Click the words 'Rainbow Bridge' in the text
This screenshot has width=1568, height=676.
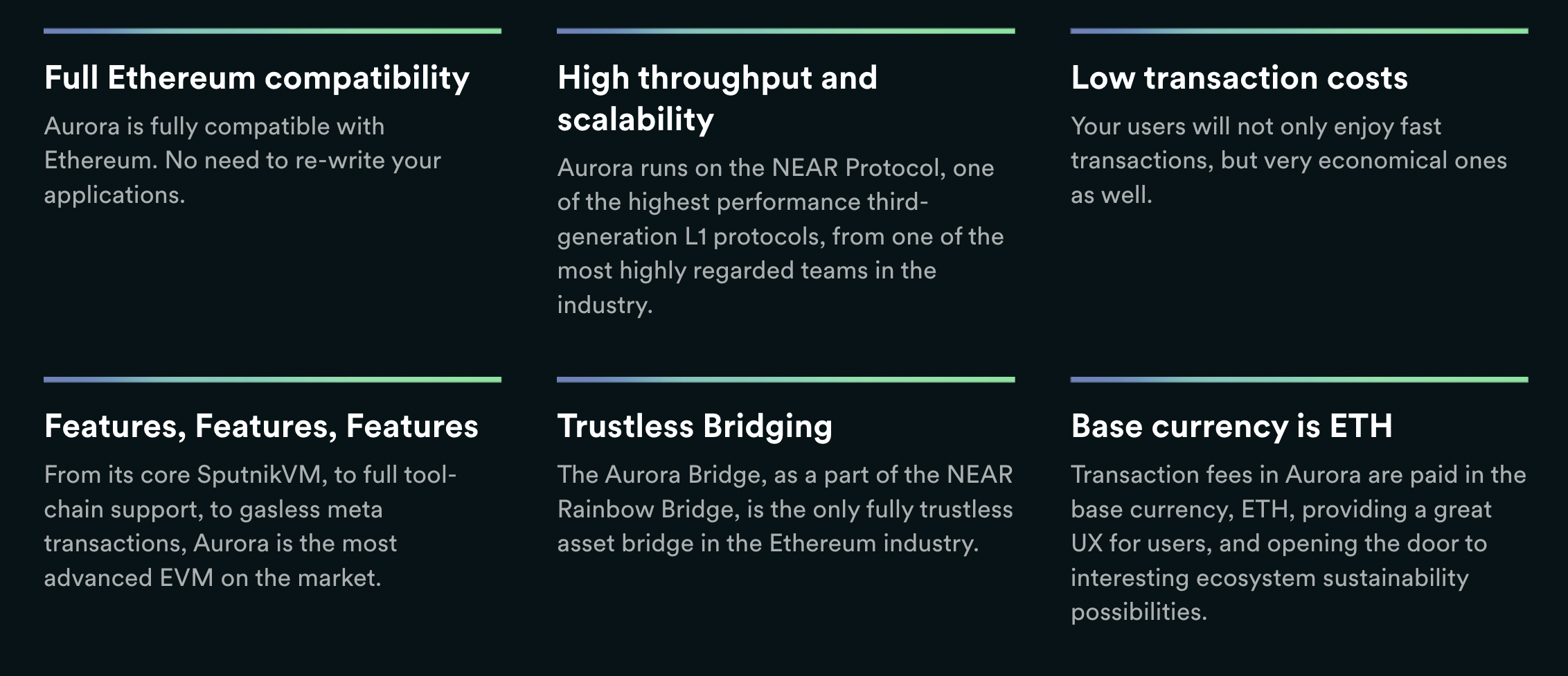tap(648, 510)
